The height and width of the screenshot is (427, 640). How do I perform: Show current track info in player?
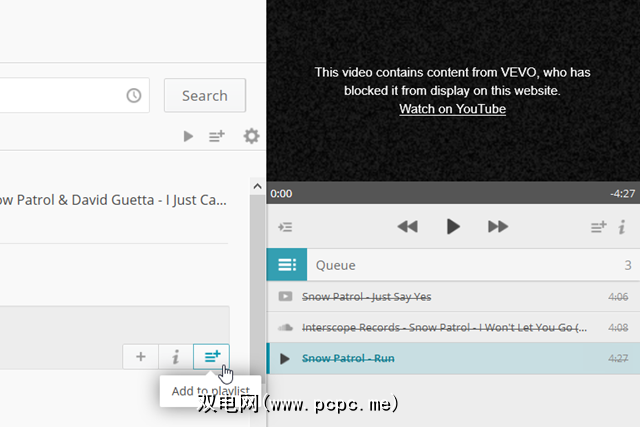click(622, 227)
